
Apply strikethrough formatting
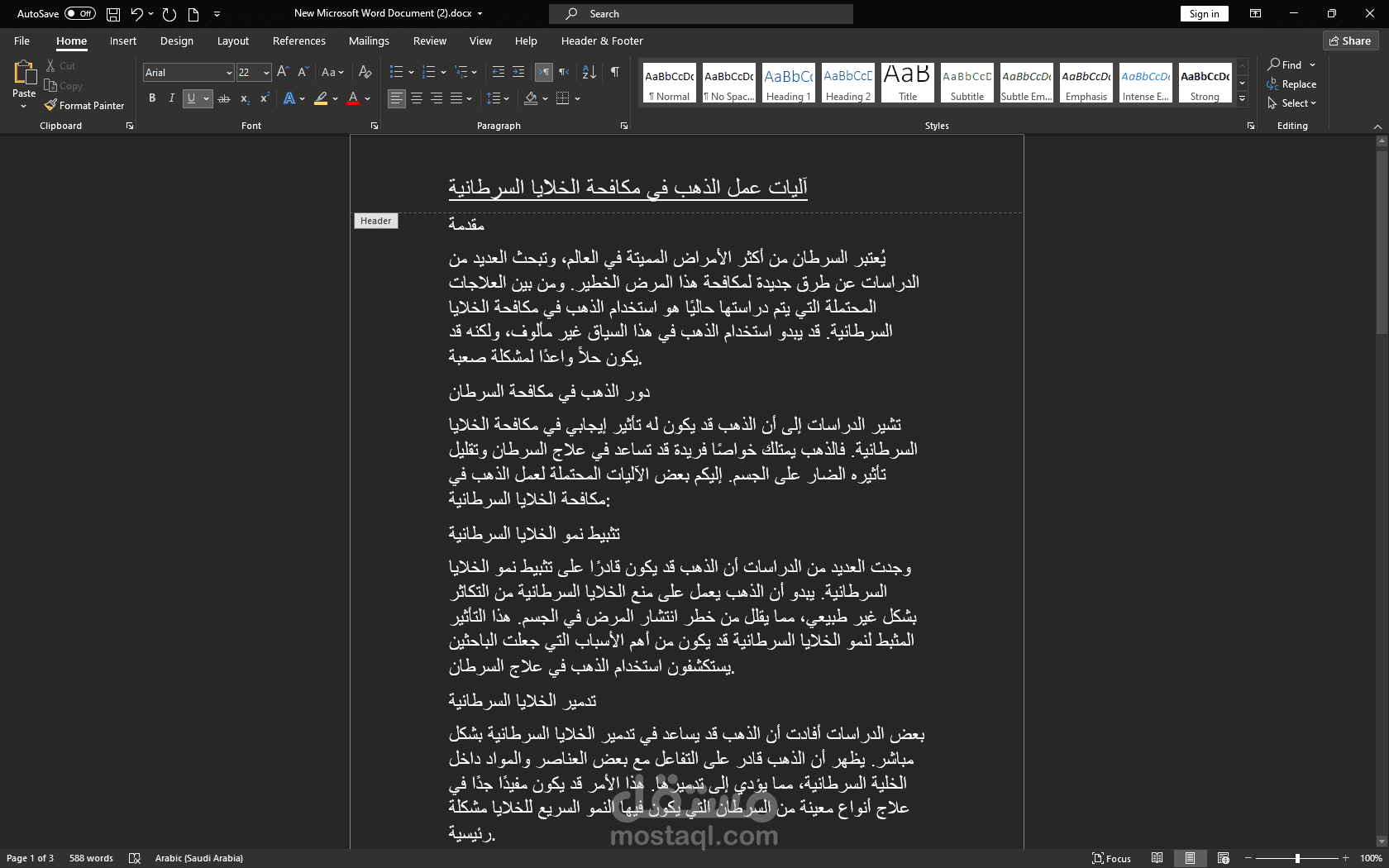tap(224, 98)
